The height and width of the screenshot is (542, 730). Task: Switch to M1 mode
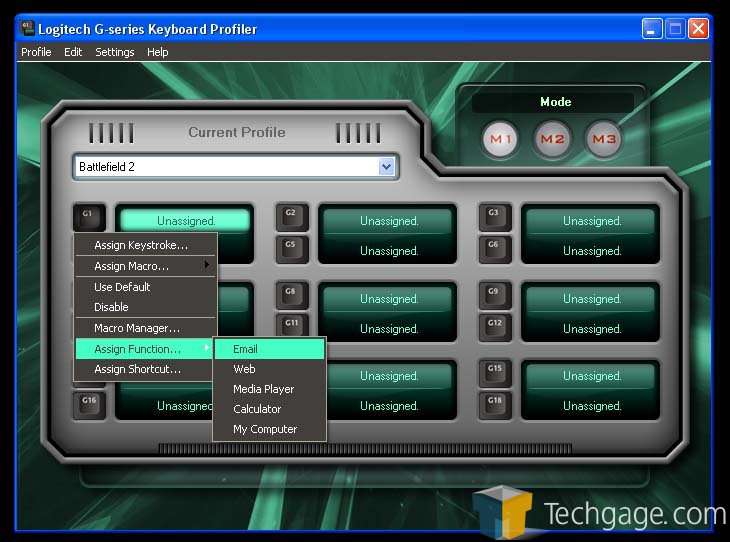[x=500, y=139]
